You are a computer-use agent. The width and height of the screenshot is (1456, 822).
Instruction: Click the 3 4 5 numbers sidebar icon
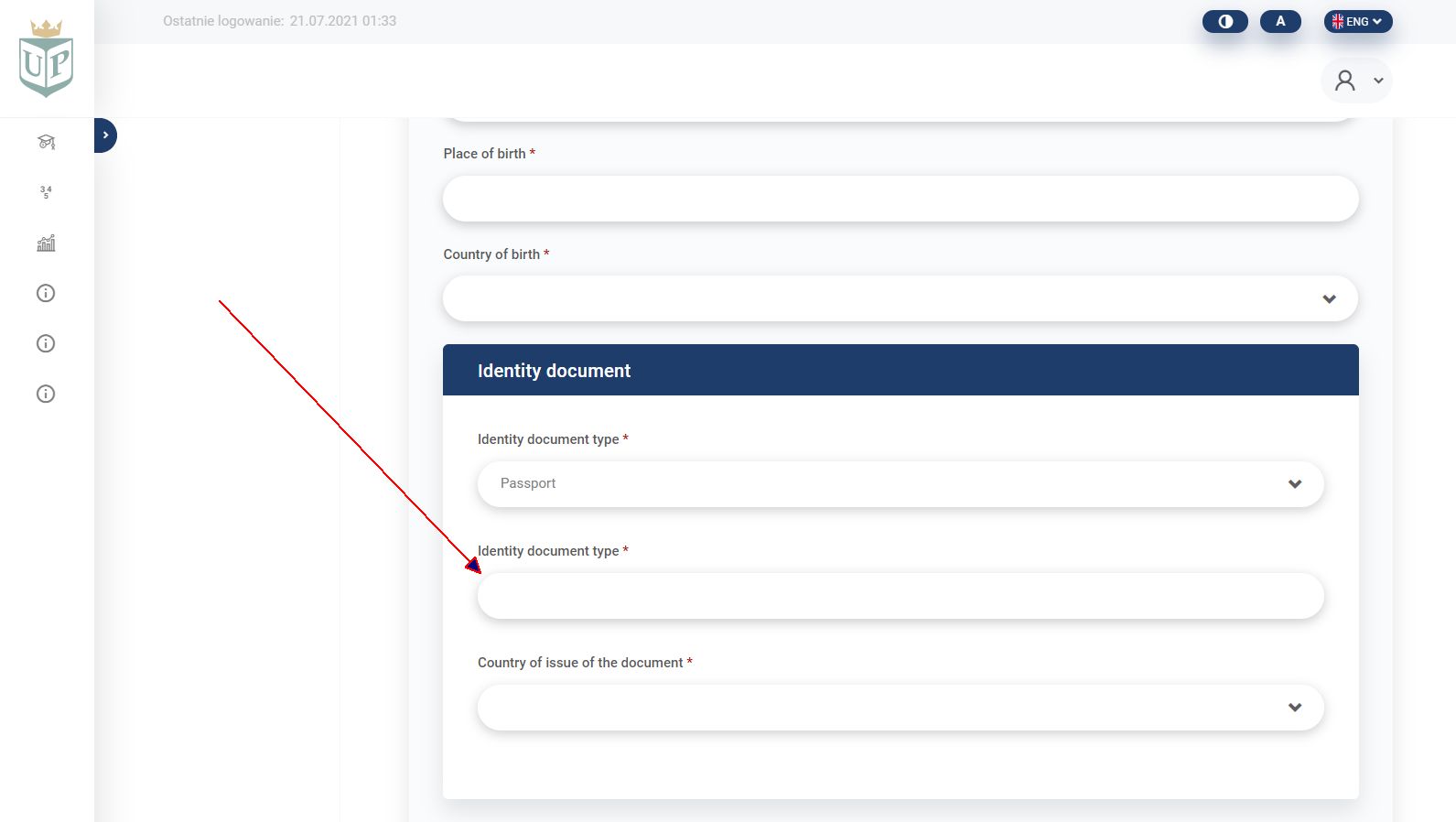coord(46,192)
